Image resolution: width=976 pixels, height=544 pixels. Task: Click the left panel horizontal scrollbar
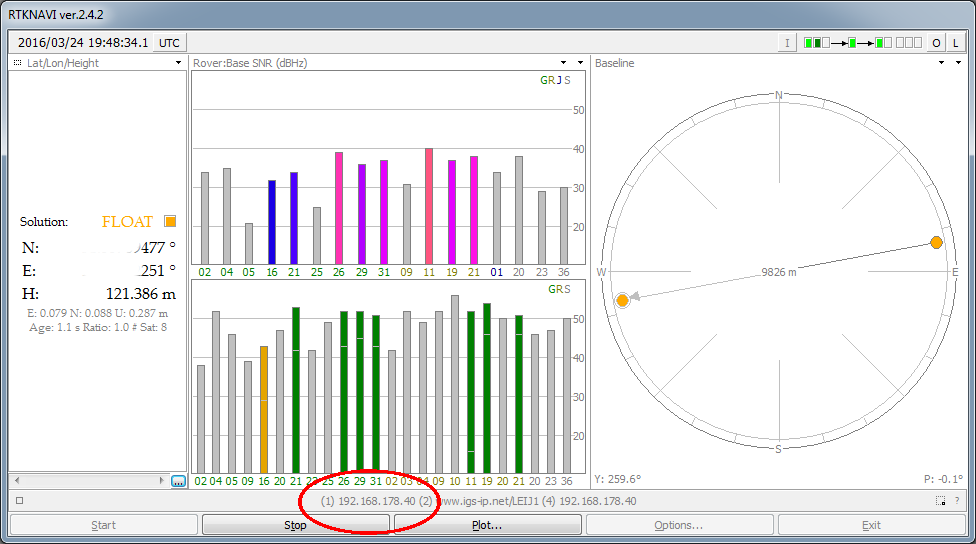click(x=88, y=481)
